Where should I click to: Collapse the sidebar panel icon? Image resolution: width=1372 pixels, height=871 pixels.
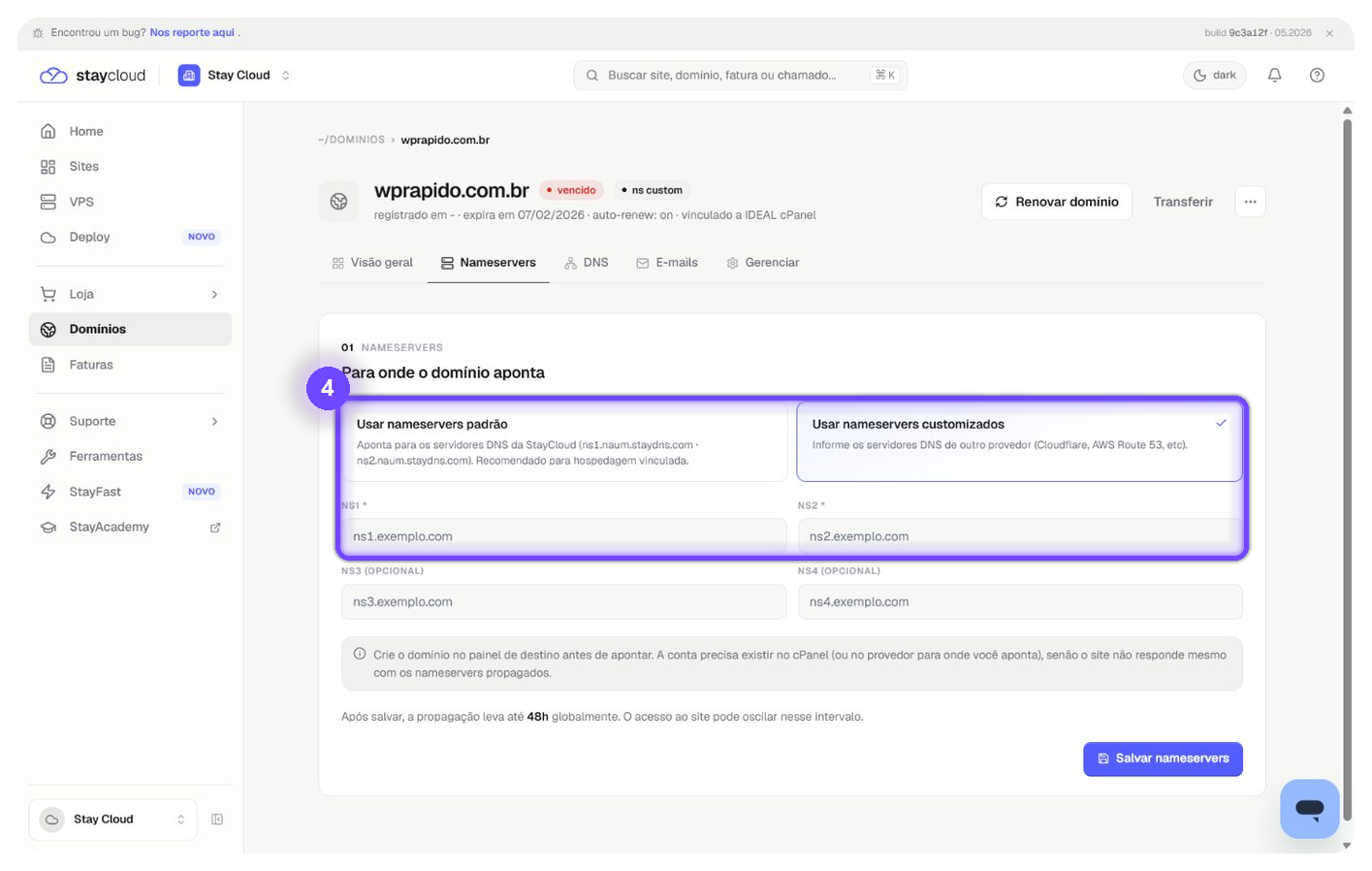click(x=217, y=820)
